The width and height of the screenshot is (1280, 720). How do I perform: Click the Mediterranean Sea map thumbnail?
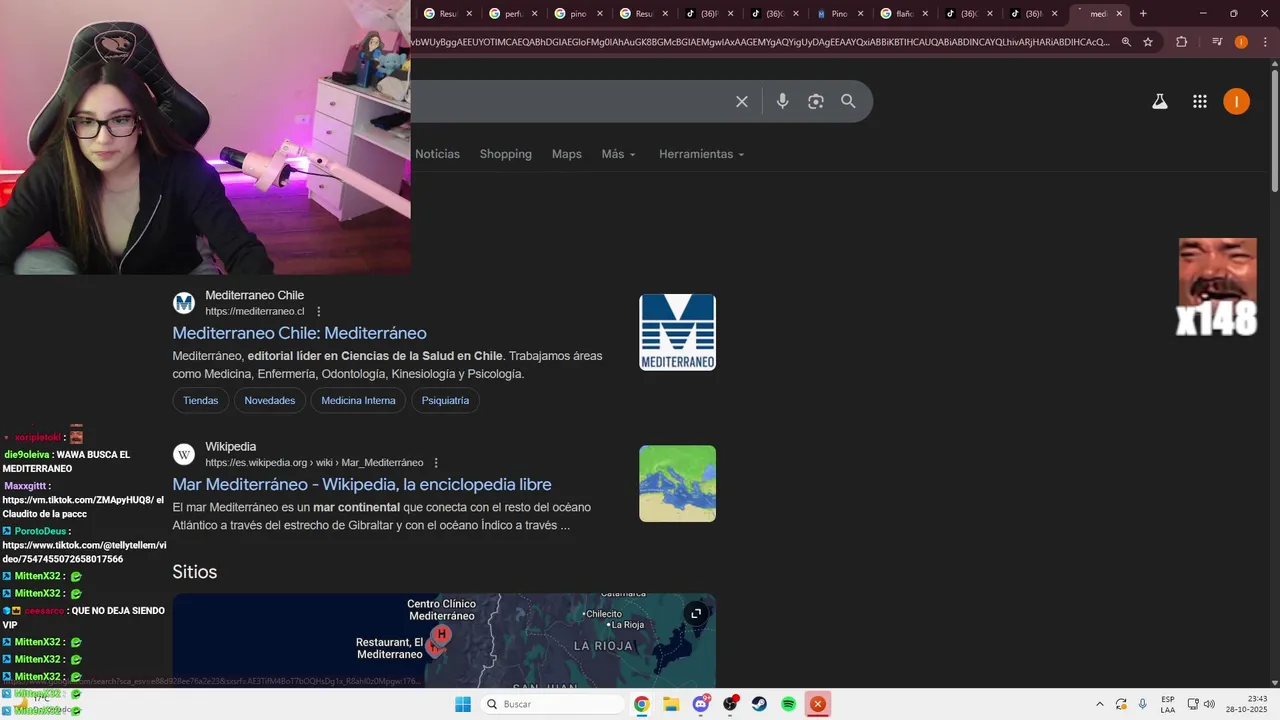point(677,483)
